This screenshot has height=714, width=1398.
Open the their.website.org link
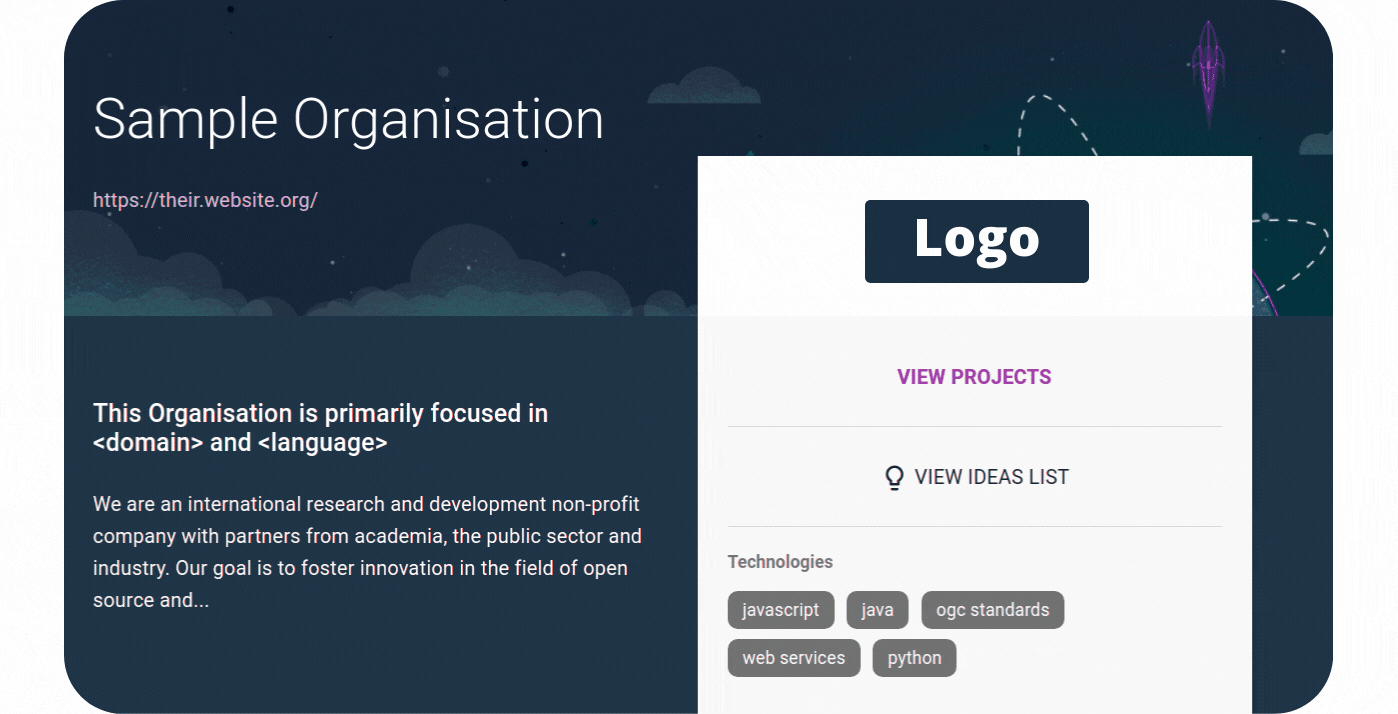click(205, 200)
